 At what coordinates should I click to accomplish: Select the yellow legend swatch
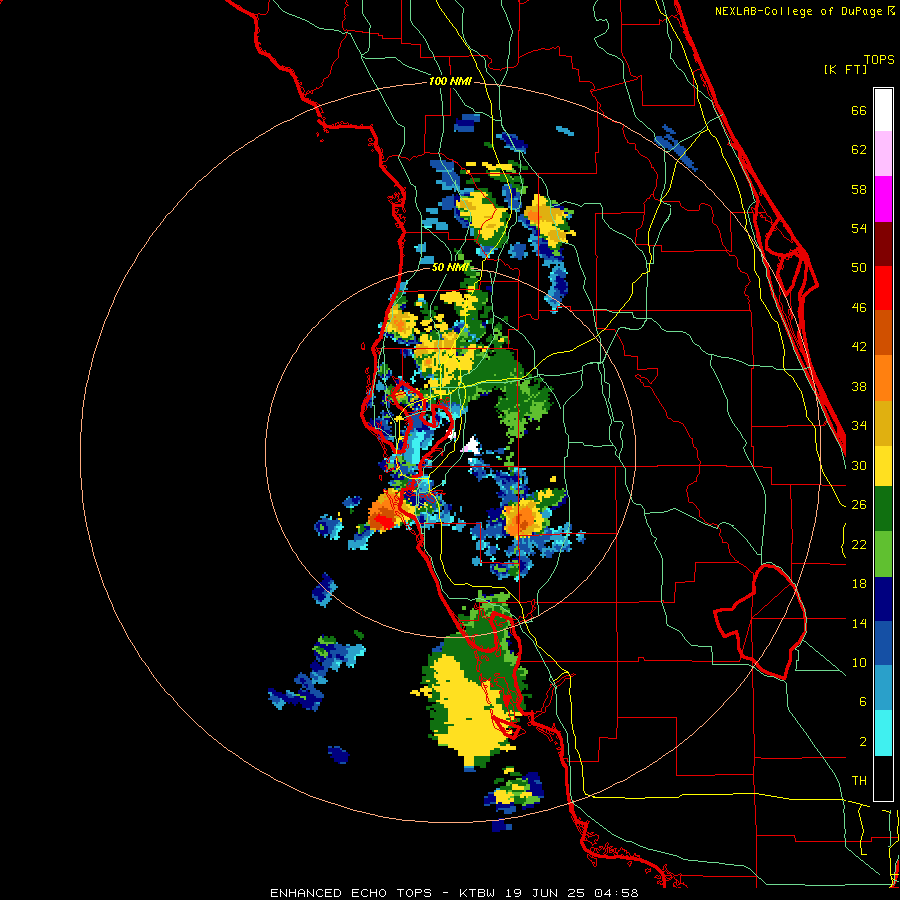tap(883, 466)
